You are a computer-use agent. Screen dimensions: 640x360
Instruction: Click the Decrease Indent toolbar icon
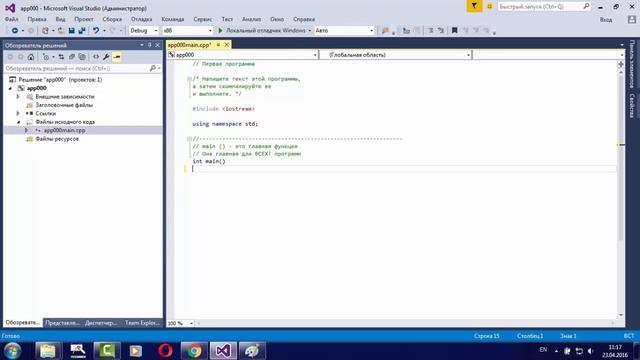click(x=430, y=31)
